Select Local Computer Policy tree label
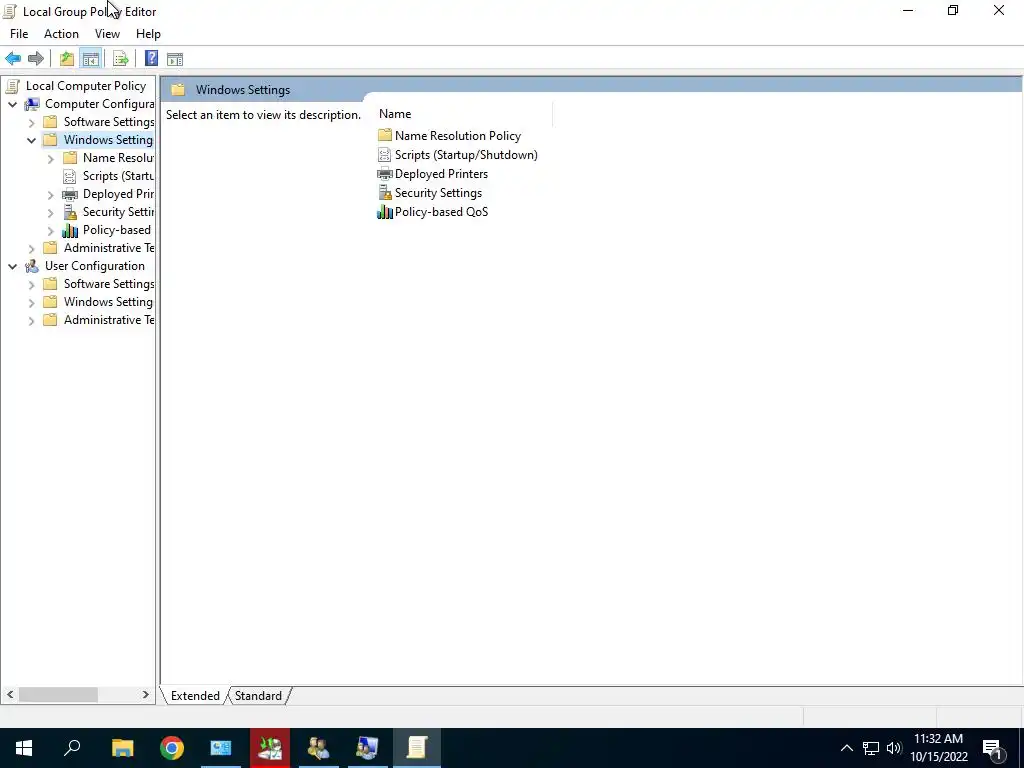The height and width of the screenshot is (768, 1024). 86,86
